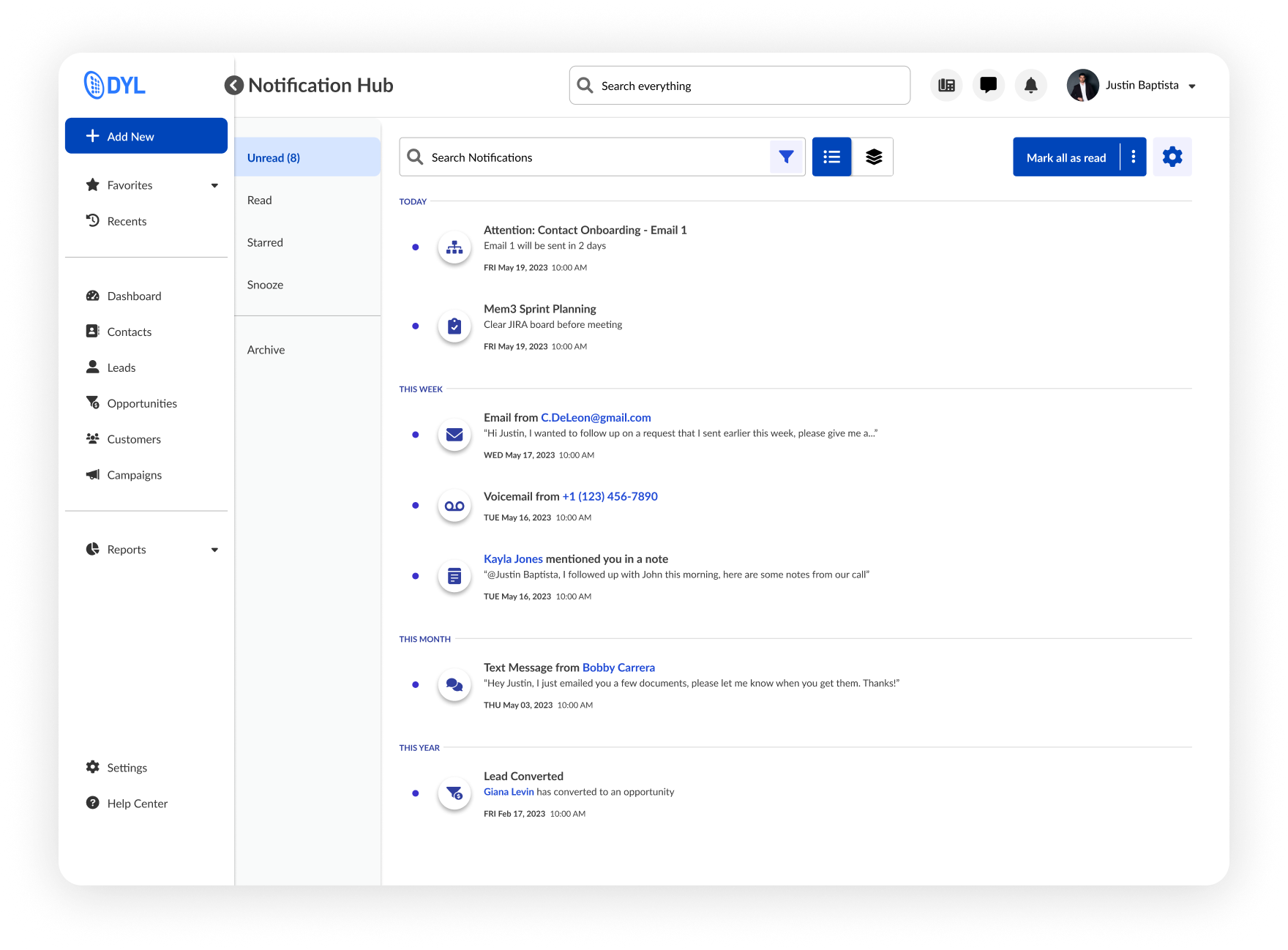Click the back arrow beside Notification Hub
Viewport: 1288px width, 950px height.
[x=233, y=86]
